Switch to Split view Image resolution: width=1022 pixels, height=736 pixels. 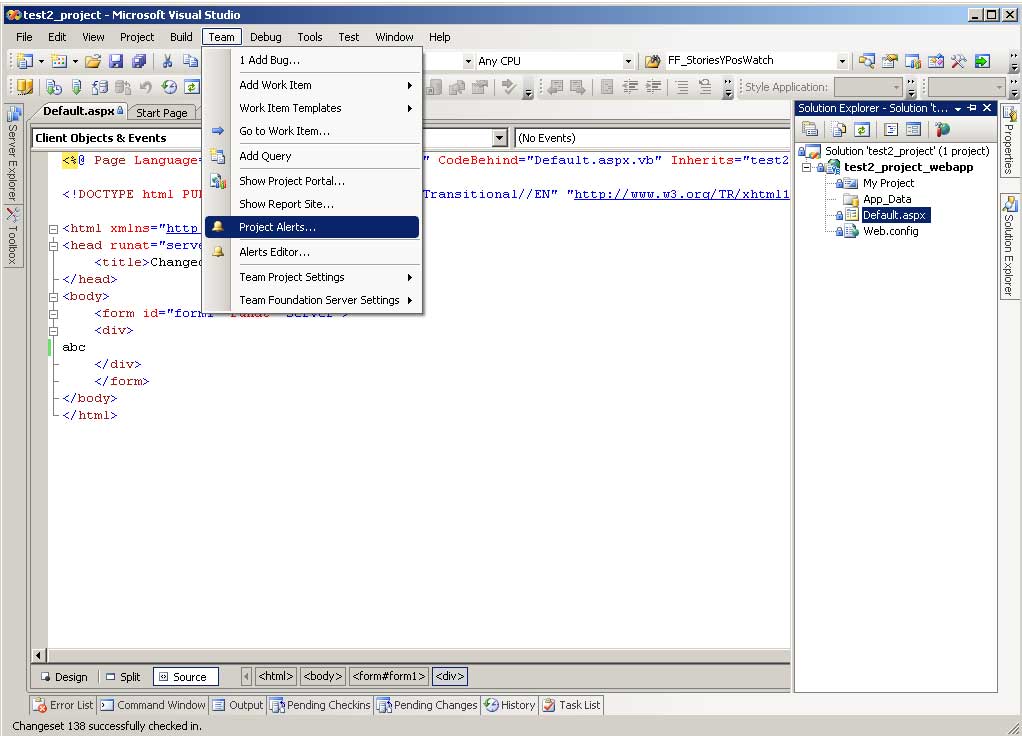coord(123,677)
